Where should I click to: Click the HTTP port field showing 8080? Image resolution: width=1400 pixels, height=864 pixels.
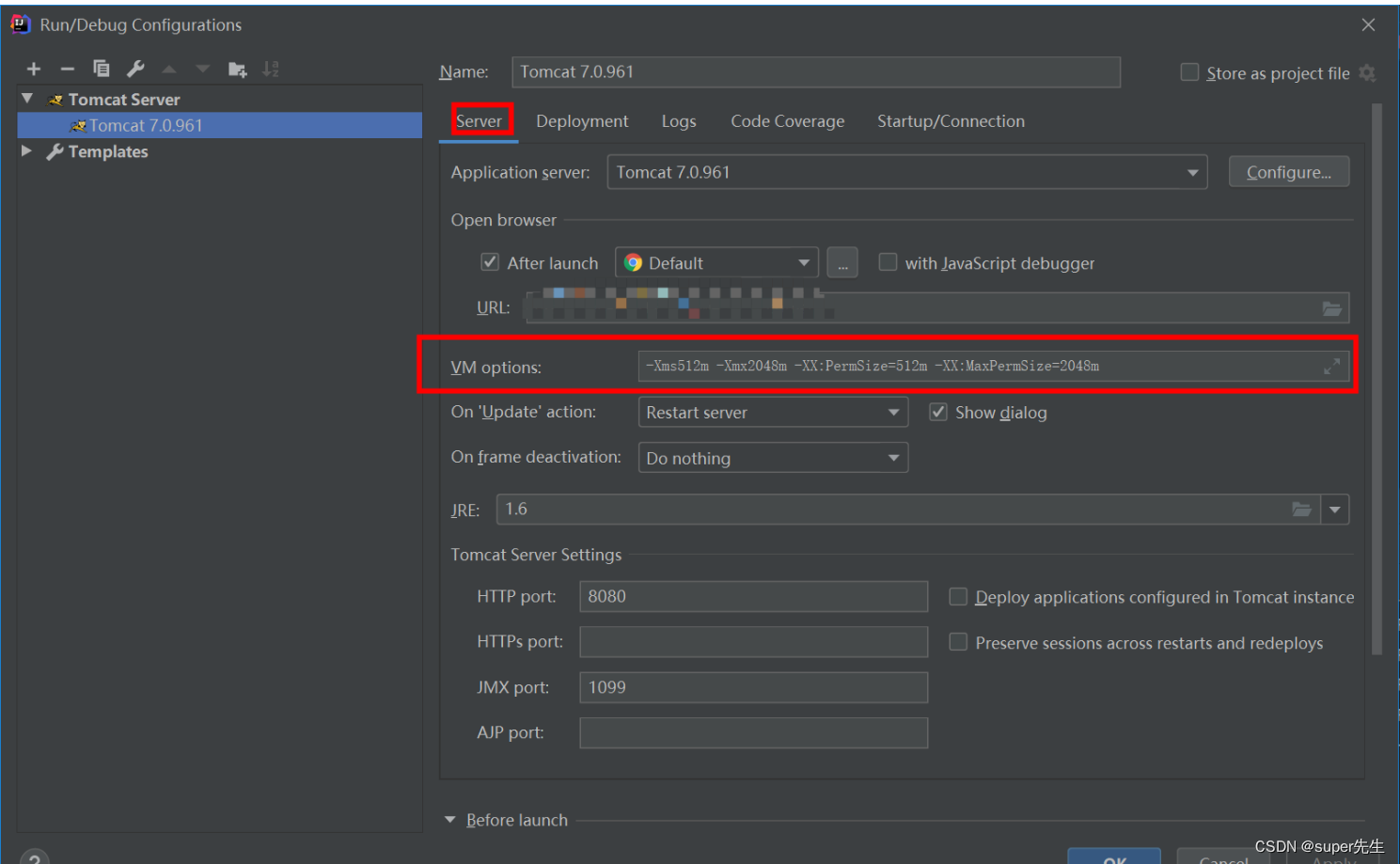(x=754, y=596)
